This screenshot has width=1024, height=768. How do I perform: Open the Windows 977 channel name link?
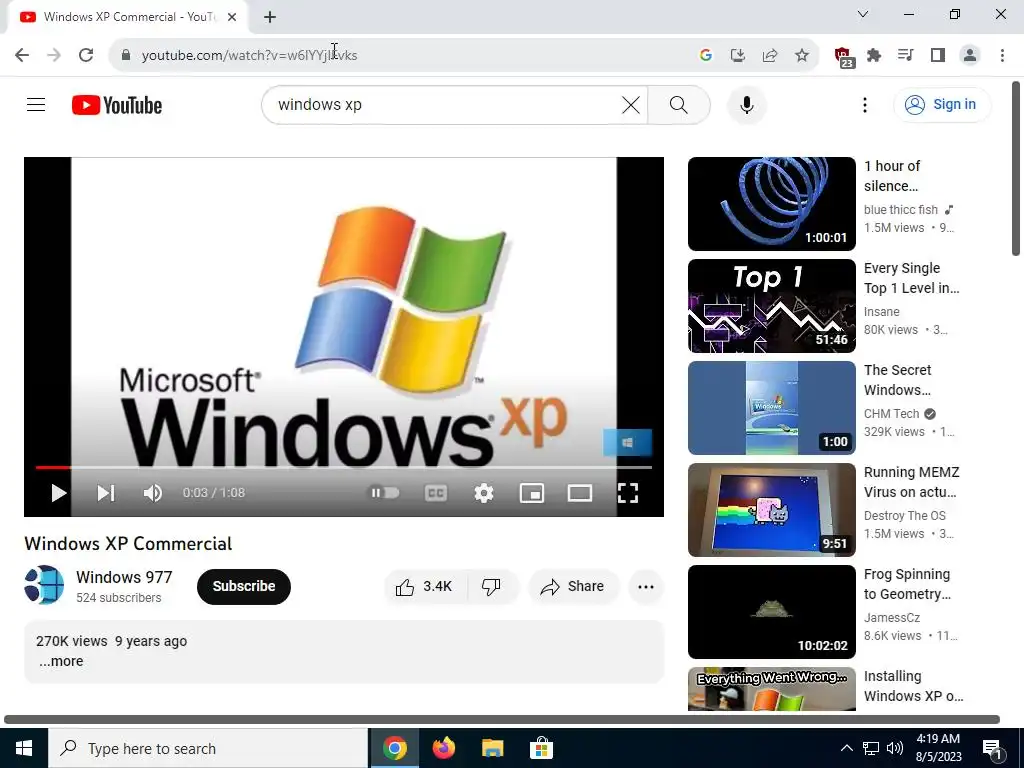[x=124, y=577]
